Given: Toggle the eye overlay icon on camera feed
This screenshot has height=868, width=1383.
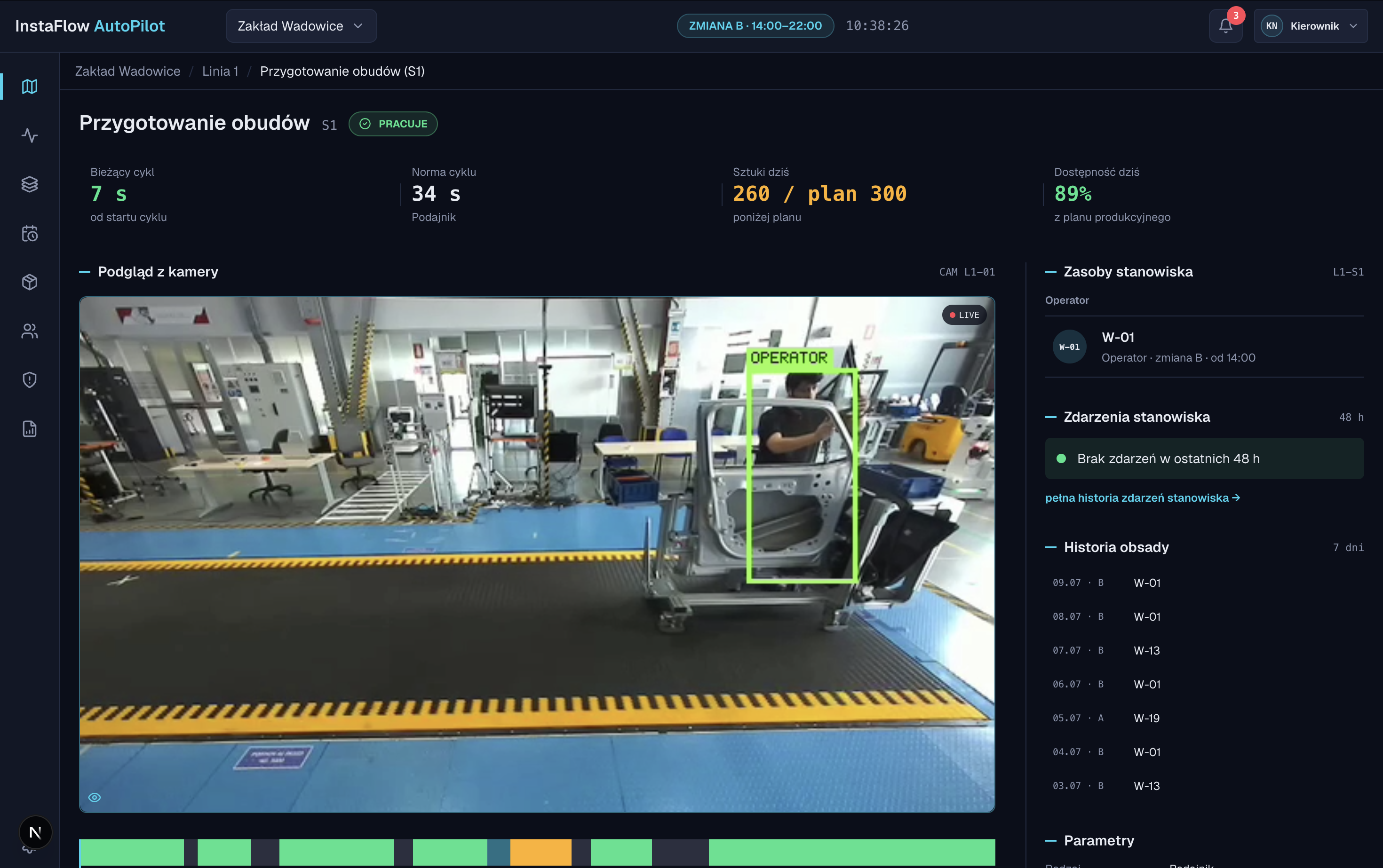Looking at the screenshot, I should coord(95,797).
